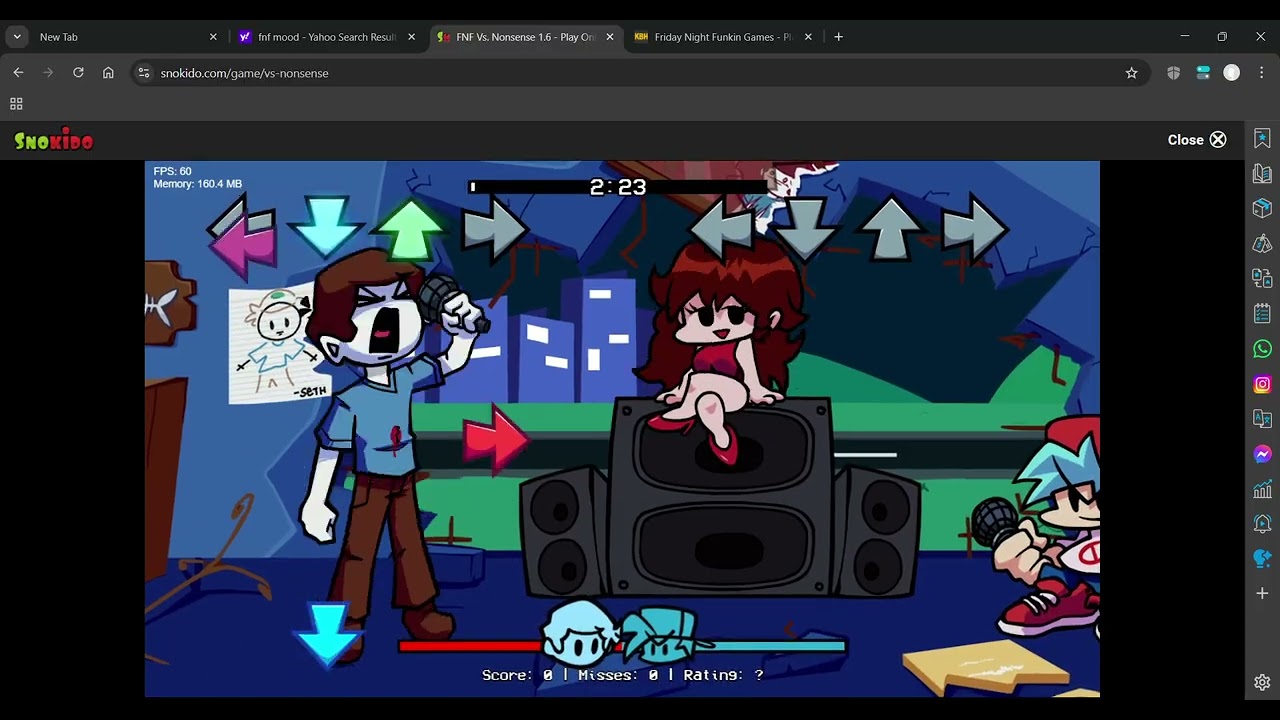
Task: Open the bar chart stats sidebar icon
Action: pos(1262,489)
